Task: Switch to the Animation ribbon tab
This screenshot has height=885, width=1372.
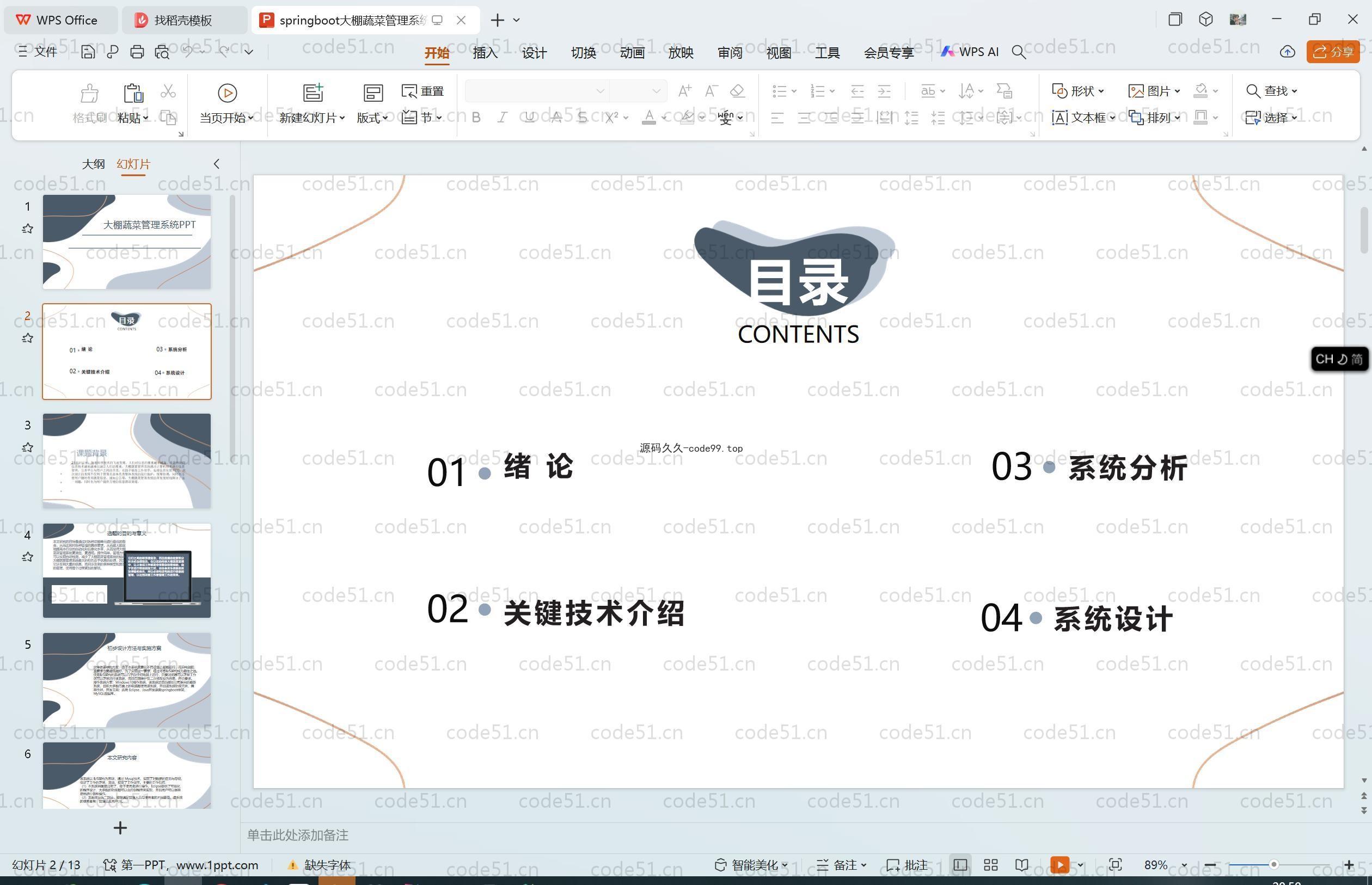Action: pos(632,52)
